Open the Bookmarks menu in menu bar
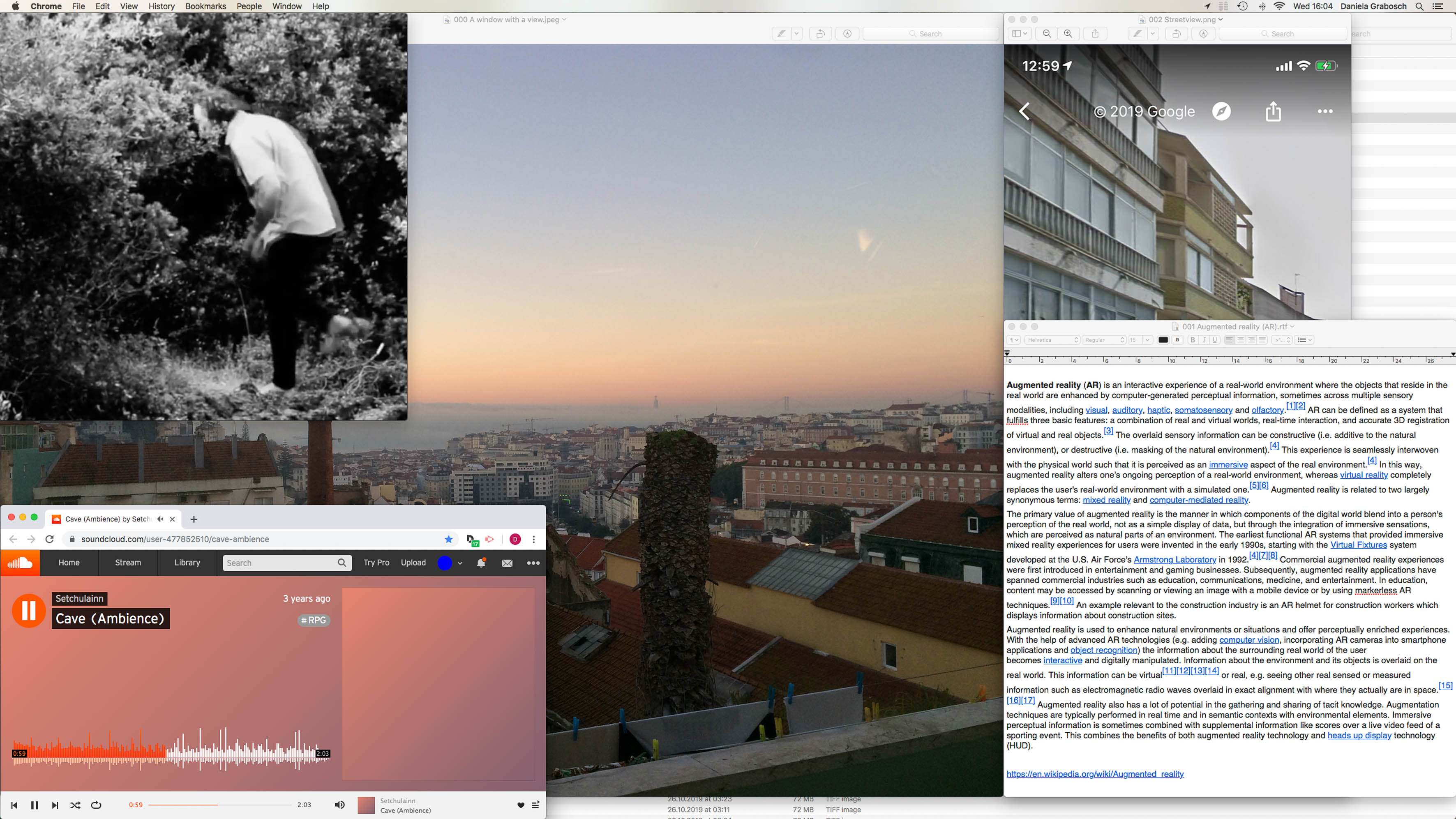This screenshot has height=819, width=1456. [205, 6]
